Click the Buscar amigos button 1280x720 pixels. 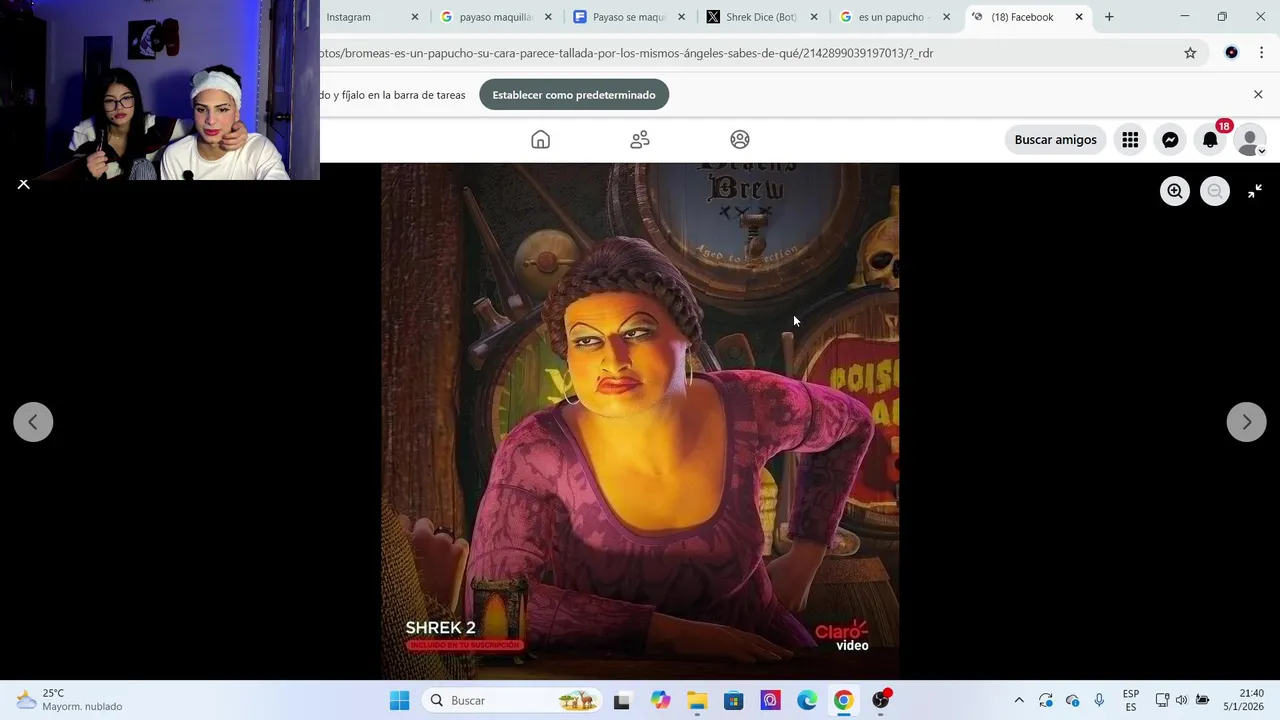click(1055, 140)
